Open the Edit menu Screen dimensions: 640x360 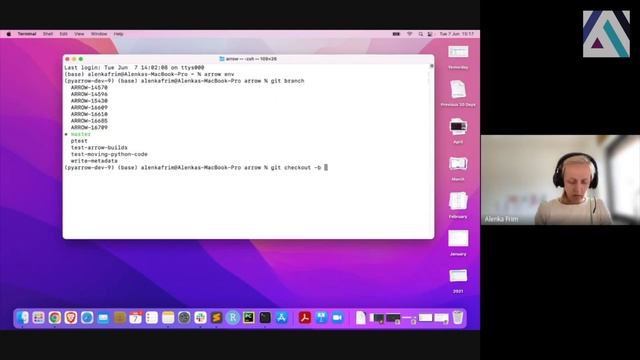63,34
